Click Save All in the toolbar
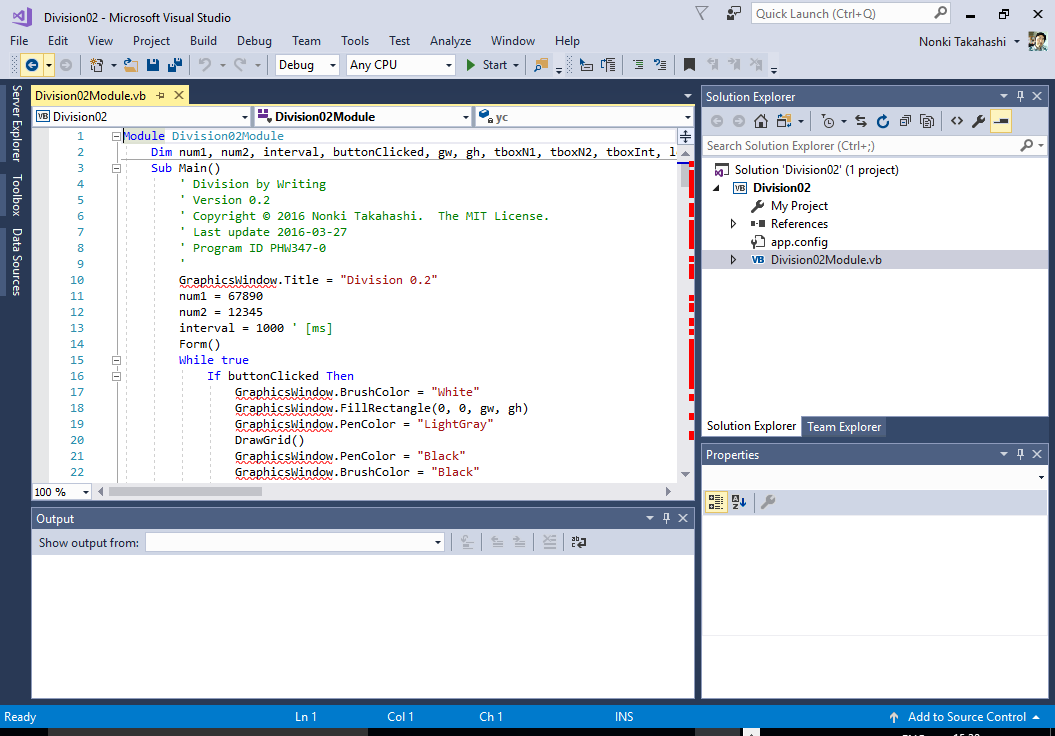The image size is (1055, 736). [174, 65]
